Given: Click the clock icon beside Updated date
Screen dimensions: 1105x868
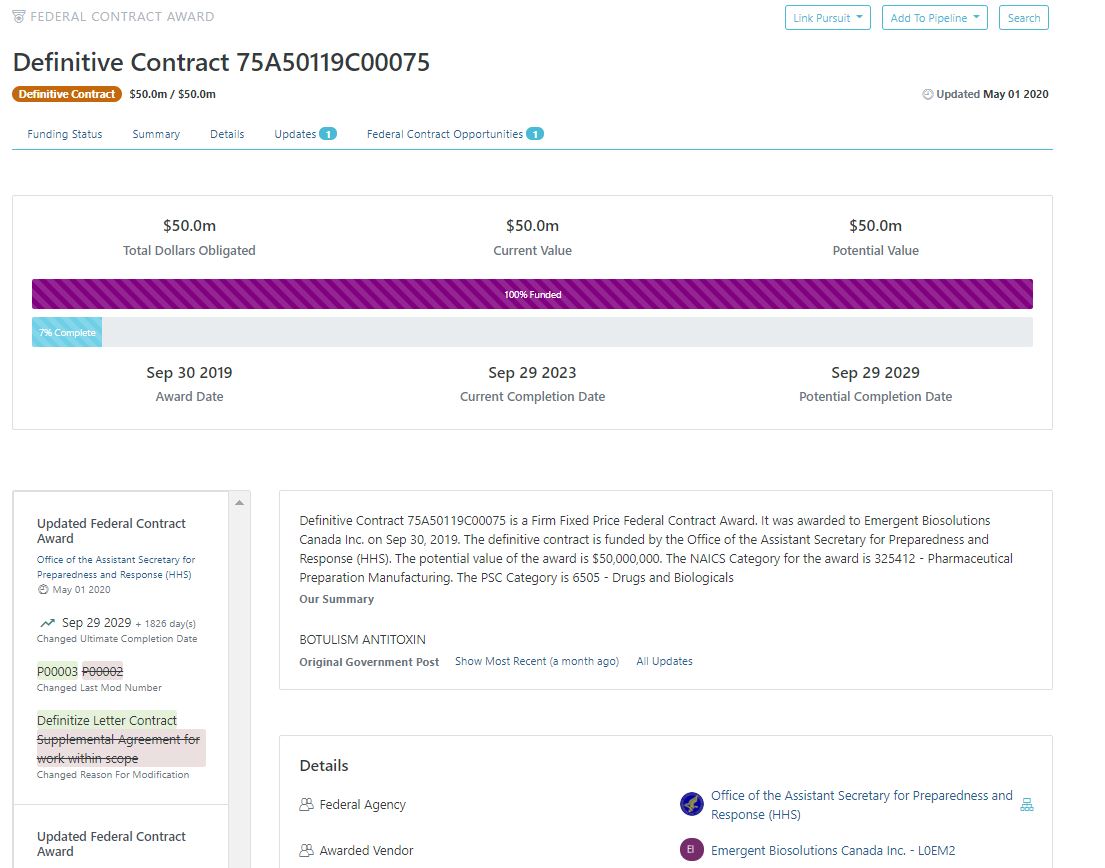Looking at the screenshot, I should (927, 94).
